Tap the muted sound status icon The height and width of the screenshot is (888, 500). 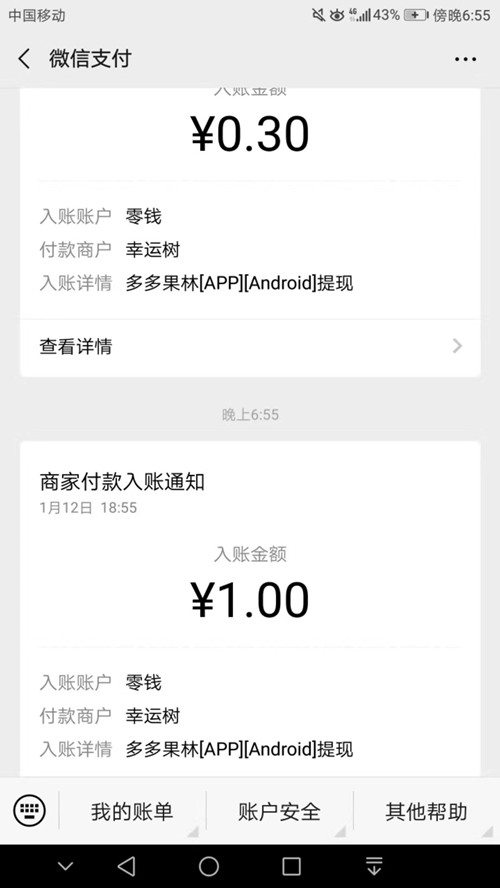pyautogui.click(x=319, y=15)
